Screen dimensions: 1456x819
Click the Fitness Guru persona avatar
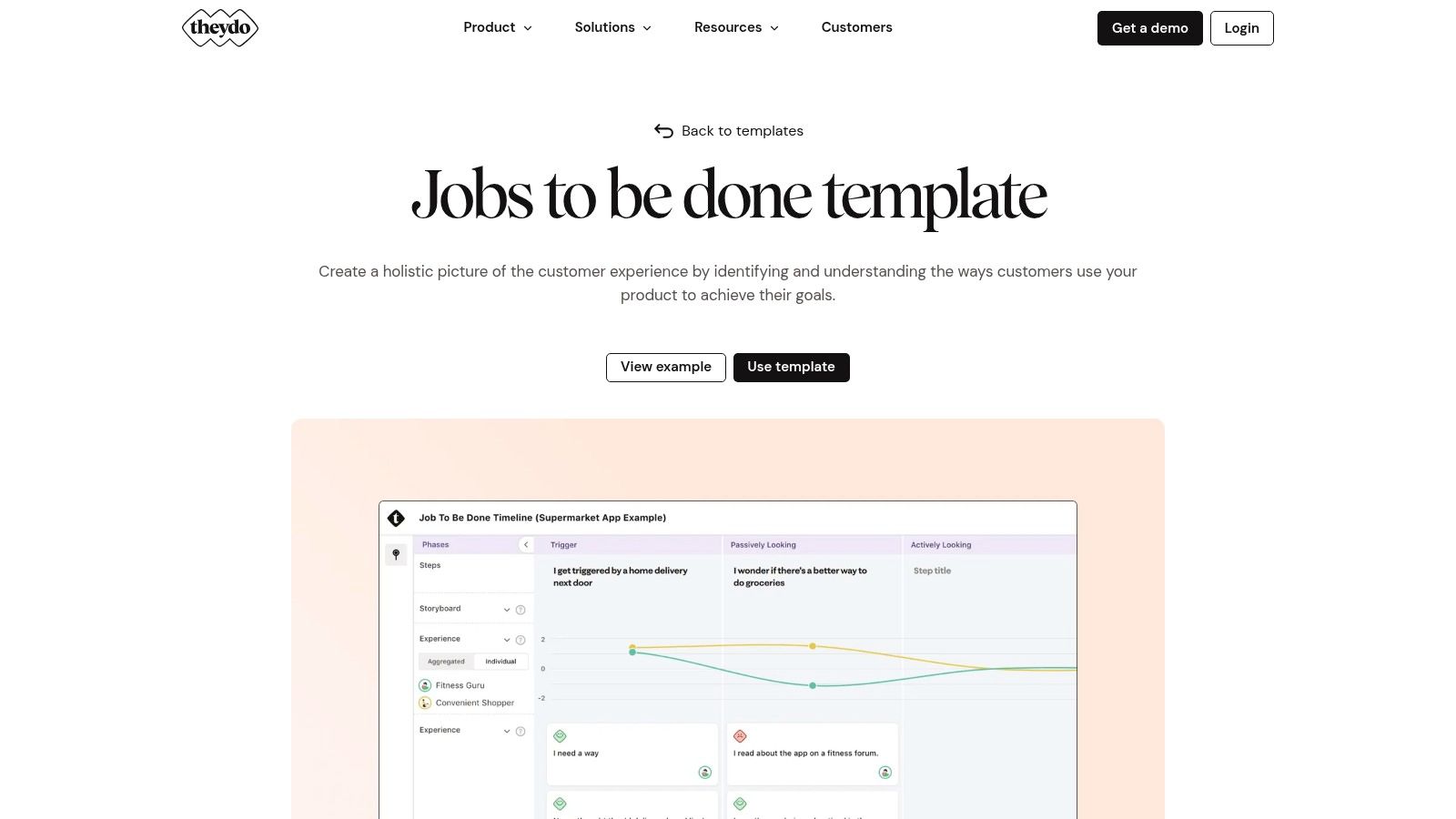425,685
